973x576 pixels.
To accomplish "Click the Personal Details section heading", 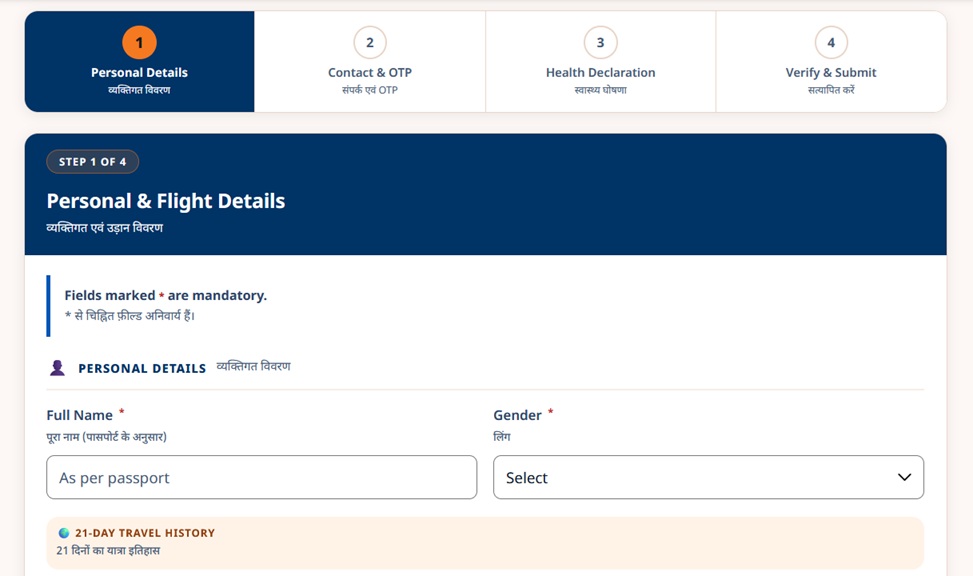I will 142,368.
